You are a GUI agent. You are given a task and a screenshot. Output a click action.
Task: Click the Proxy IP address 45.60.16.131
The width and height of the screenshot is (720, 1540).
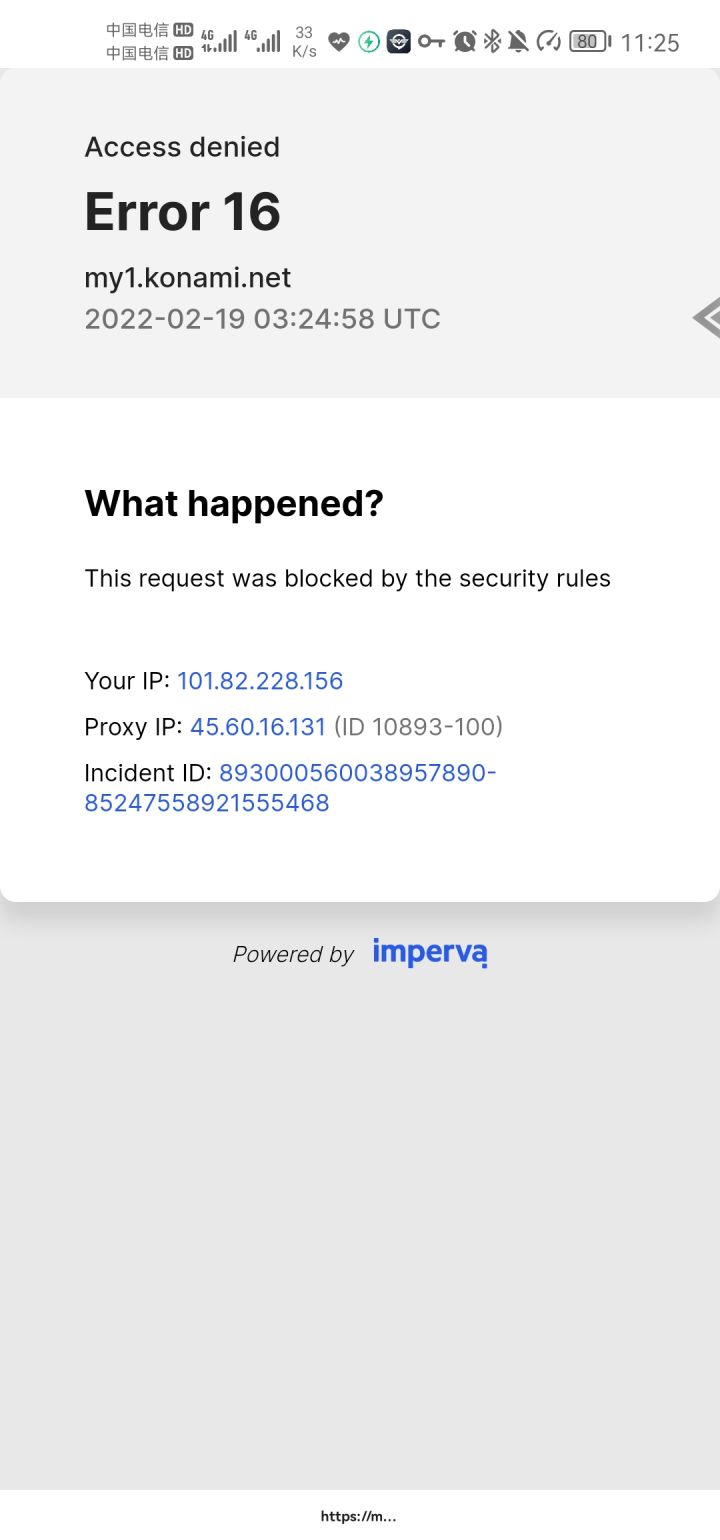point(258,727)
